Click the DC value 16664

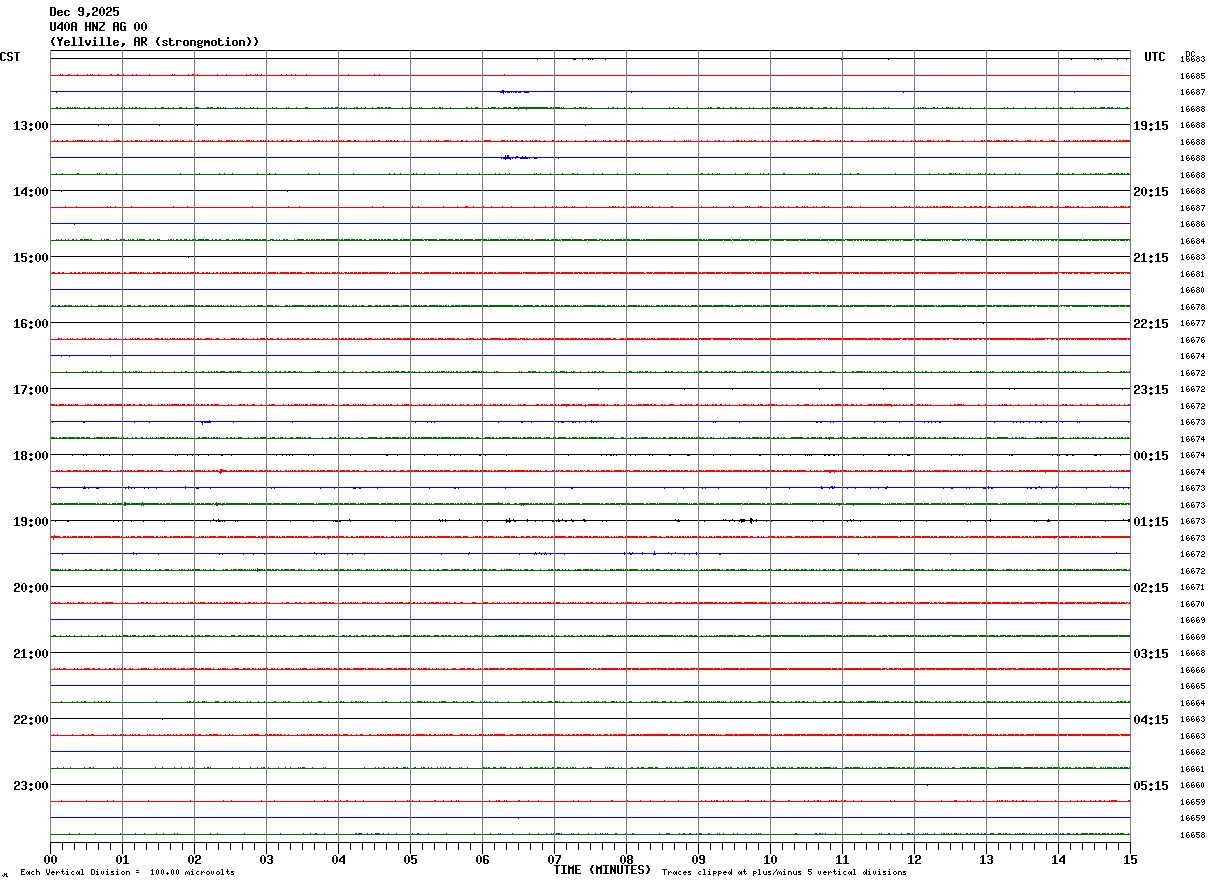[x=1192, y=703]
